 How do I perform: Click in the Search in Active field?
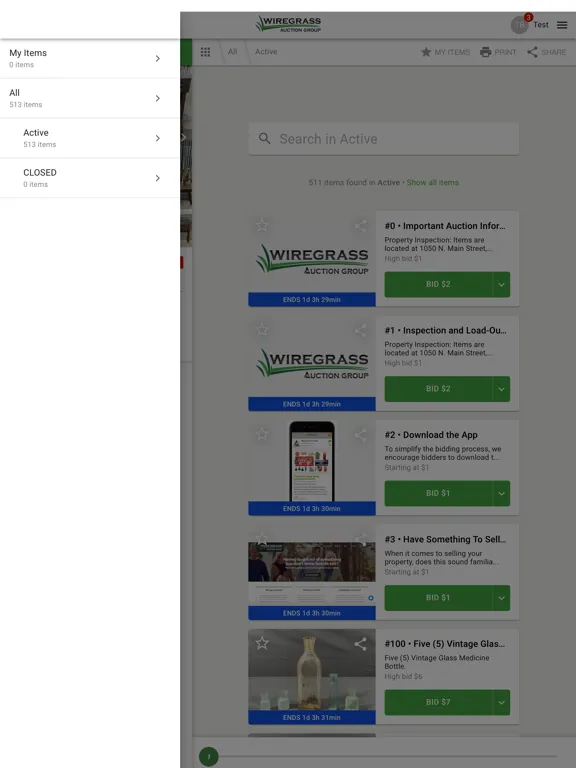384,139
